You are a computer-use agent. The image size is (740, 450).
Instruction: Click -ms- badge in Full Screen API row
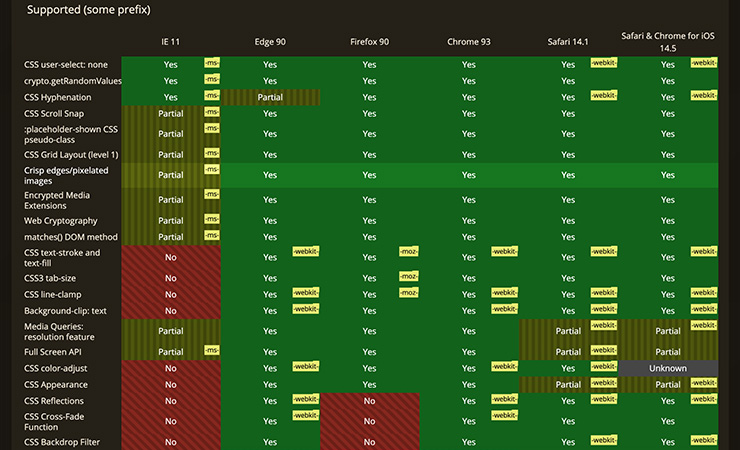click(212, 350)
